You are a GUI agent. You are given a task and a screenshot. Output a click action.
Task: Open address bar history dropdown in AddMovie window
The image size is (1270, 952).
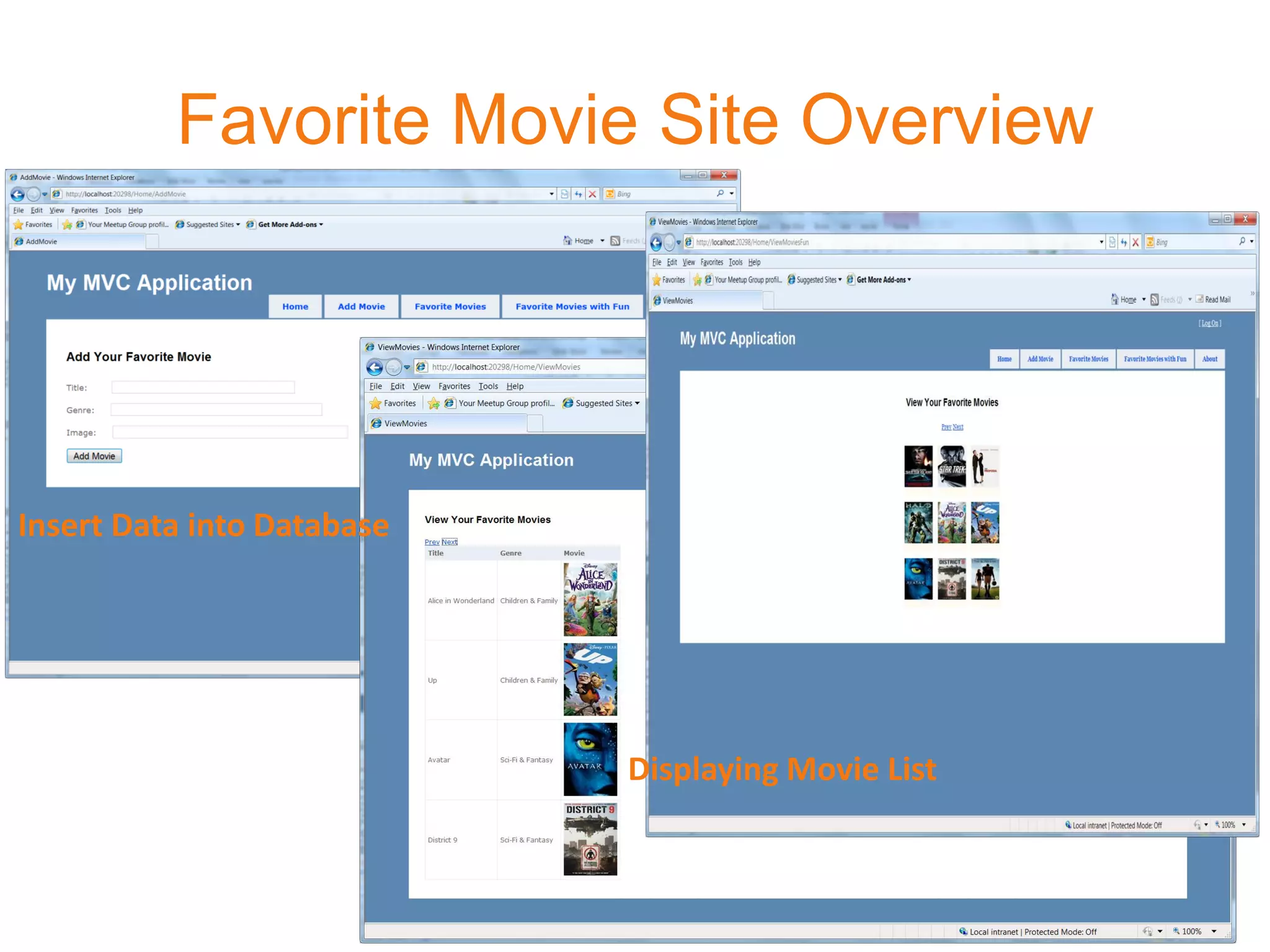(x=551, y=194)
